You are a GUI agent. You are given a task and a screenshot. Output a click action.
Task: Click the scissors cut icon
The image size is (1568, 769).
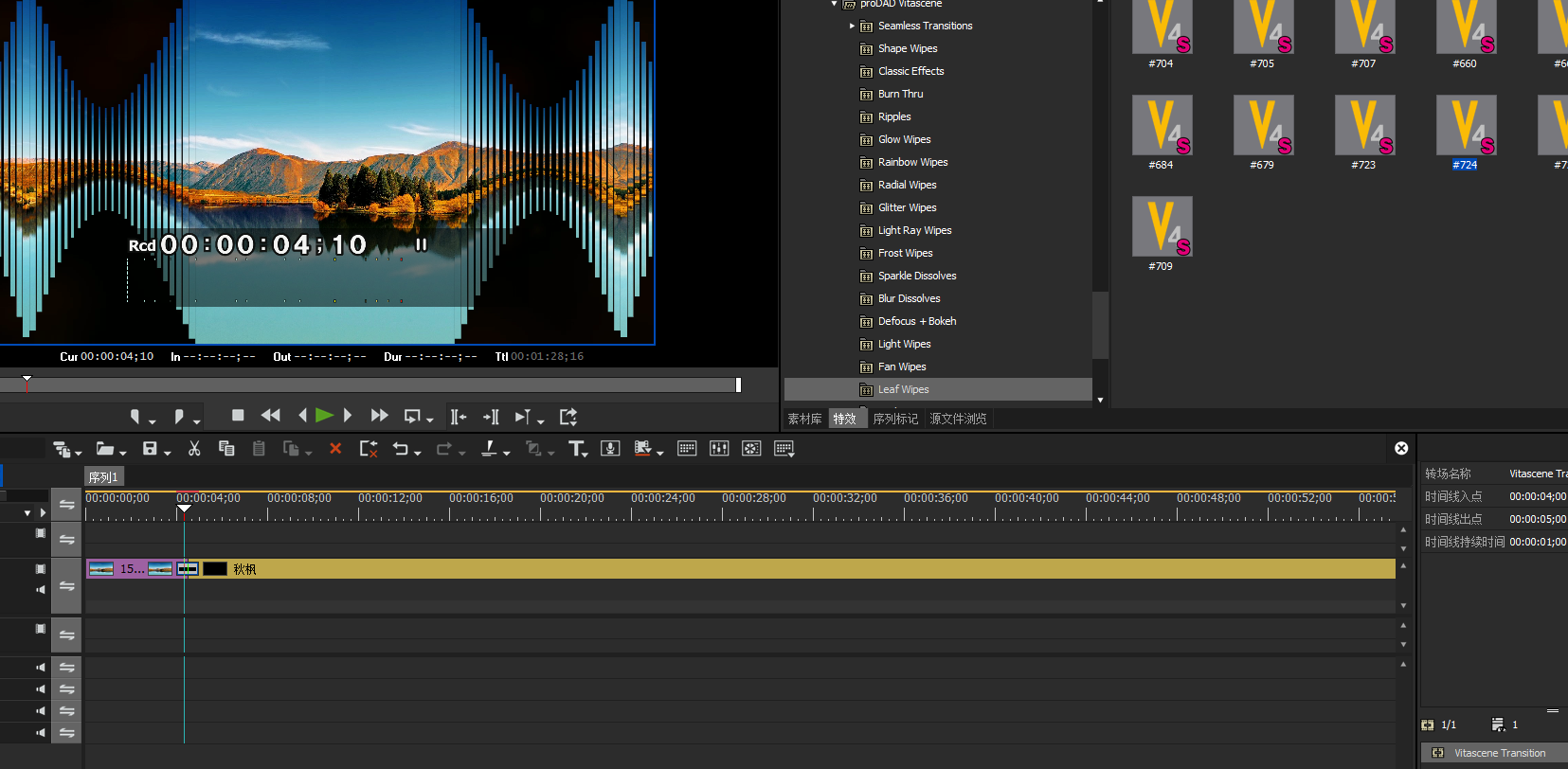[194, 449]
